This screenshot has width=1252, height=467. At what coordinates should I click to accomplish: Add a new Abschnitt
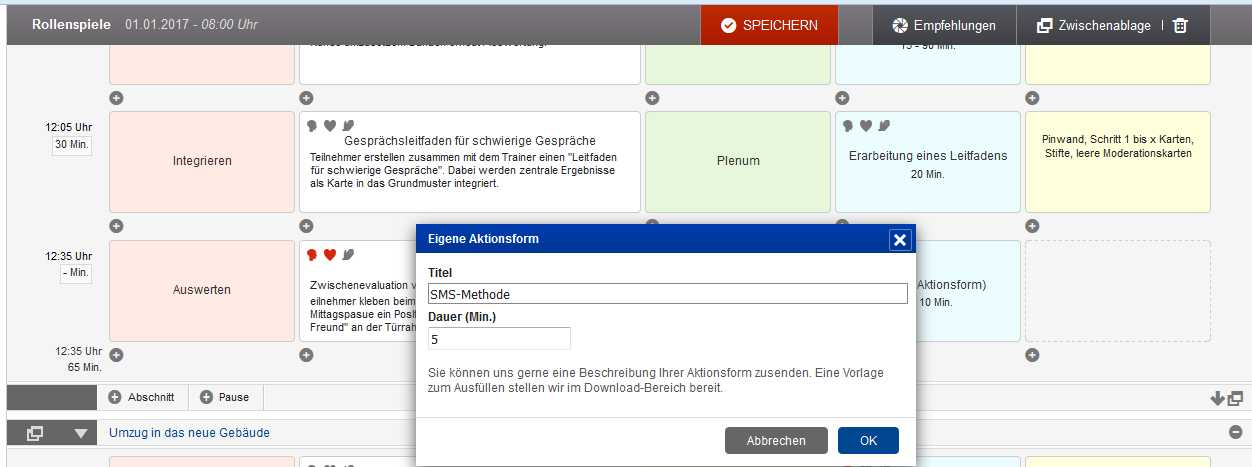pyautogui.click(x=141, y=397)
